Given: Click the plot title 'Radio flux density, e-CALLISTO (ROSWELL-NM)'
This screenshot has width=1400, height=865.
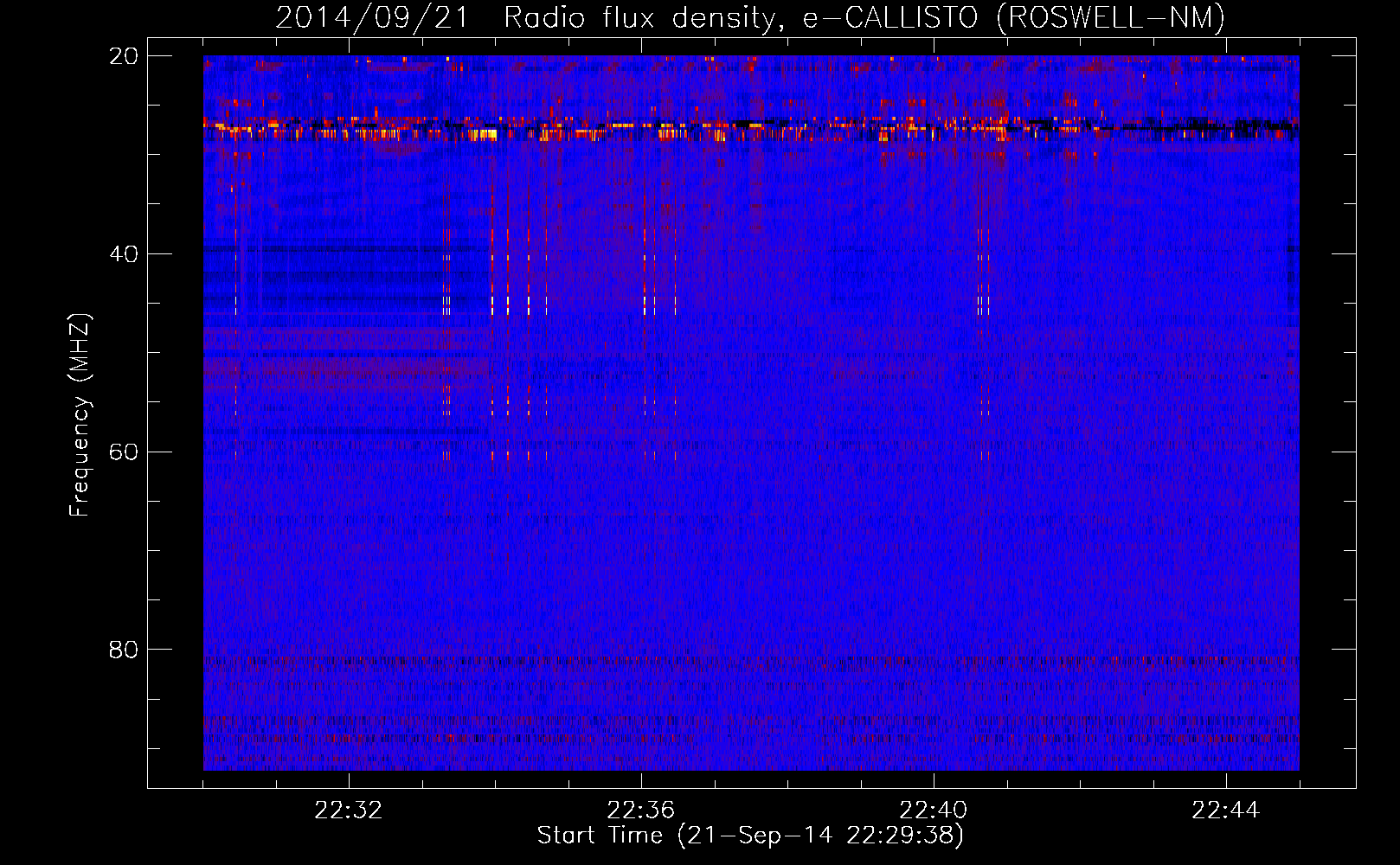Looking at the screenshot, I should click(x=864, y=17).
